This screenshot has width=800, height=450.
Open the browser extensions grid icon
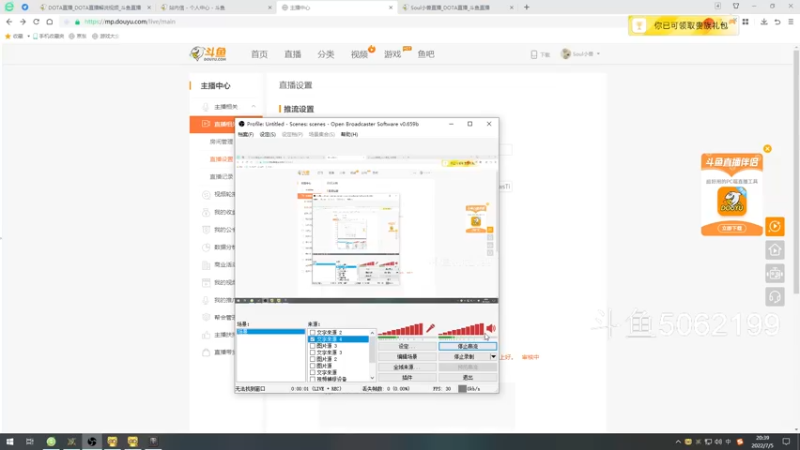coord(745,22)
